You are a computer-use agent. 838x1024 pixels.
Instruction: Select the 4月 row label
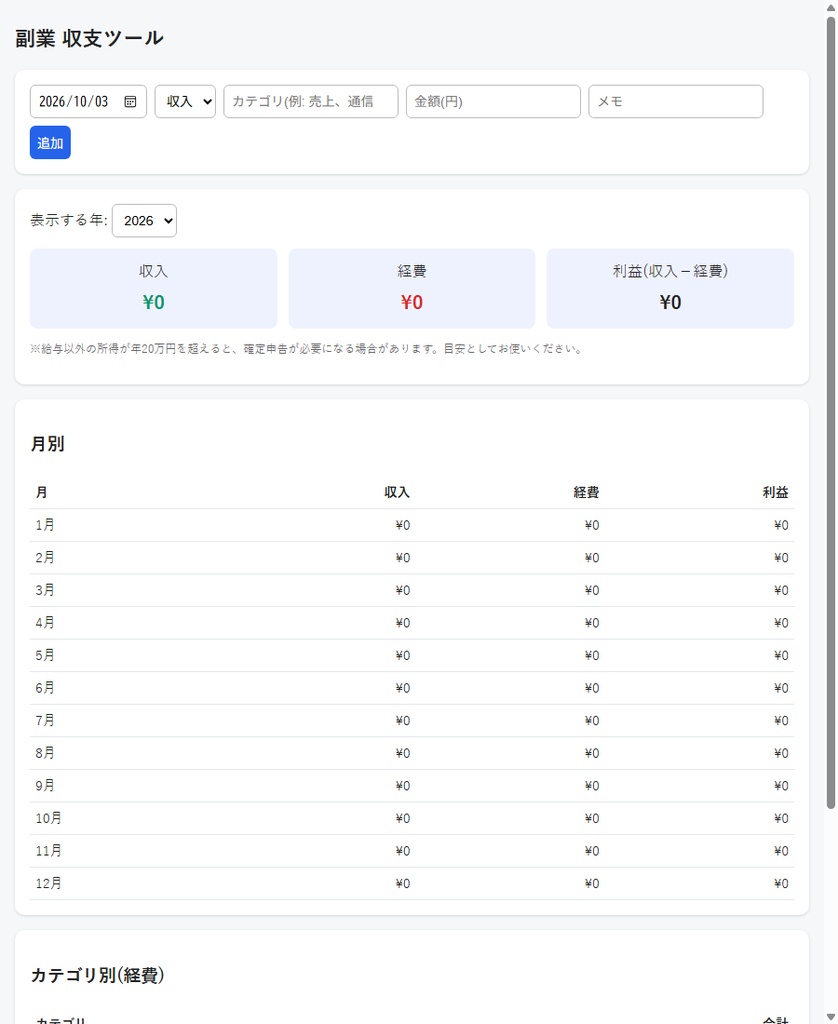point(45,623)
